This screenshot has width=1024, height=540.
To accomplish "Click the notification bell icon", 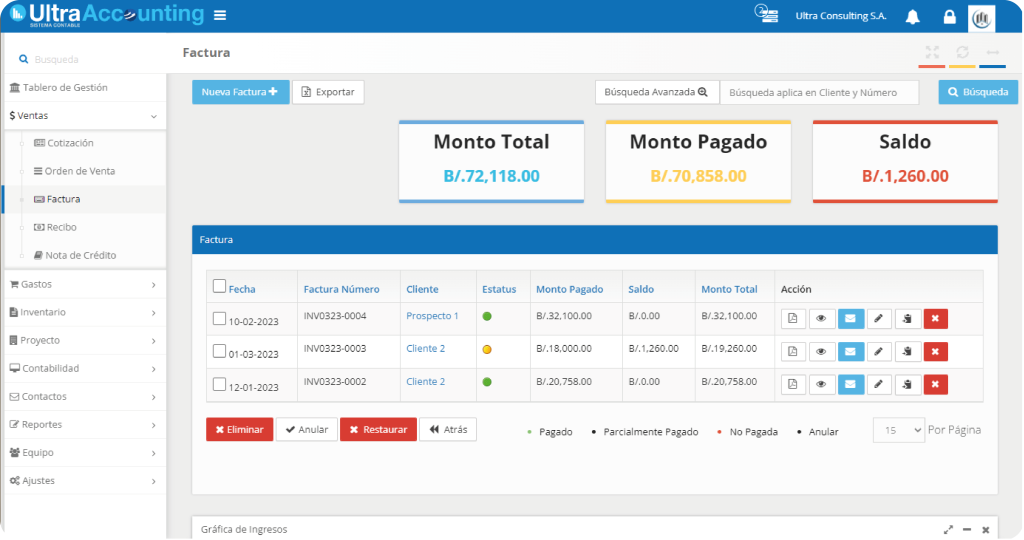I will (912, 17).
